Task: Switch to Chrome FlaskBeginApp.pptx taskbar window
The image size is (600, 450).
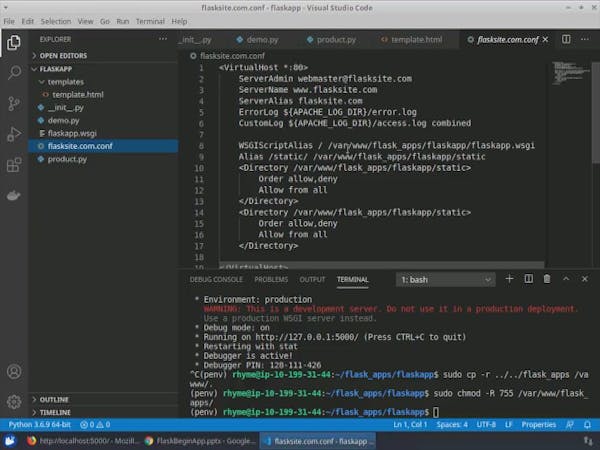Action: pyautogui.click(x=200, y=441)
